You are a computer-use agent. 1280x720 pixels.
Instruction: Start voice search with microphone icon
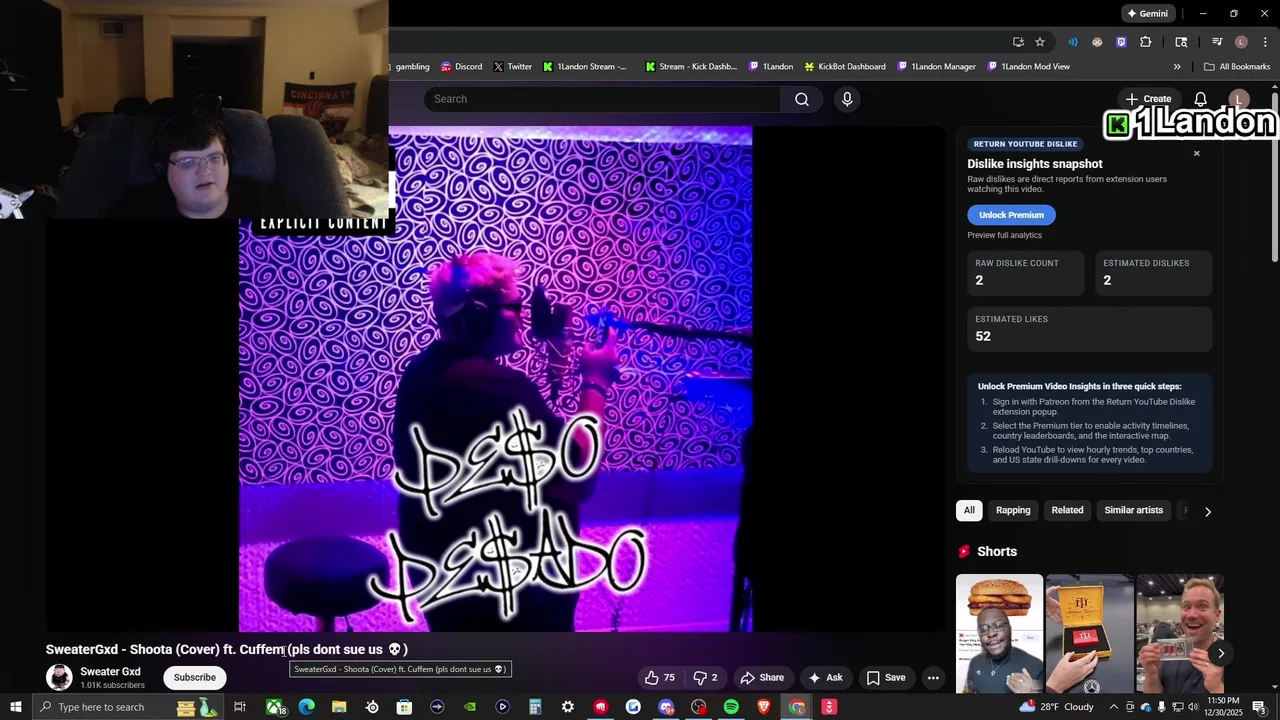(x=847, y=99)
